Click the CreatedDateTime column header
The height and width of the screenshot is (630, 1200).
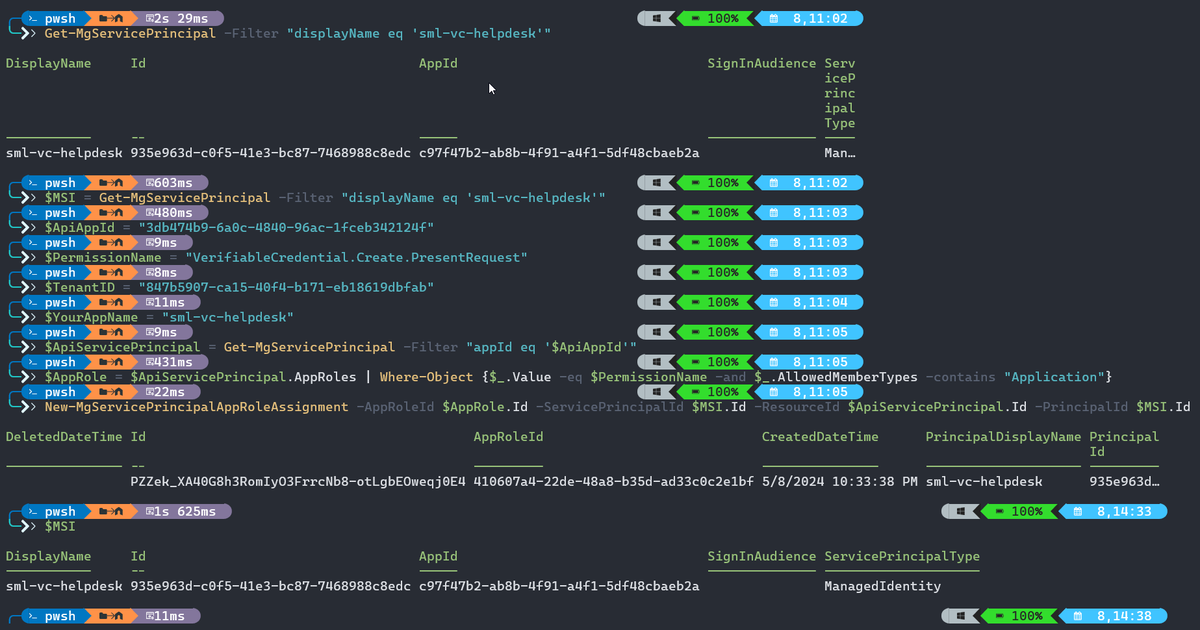tap(820, 437)
